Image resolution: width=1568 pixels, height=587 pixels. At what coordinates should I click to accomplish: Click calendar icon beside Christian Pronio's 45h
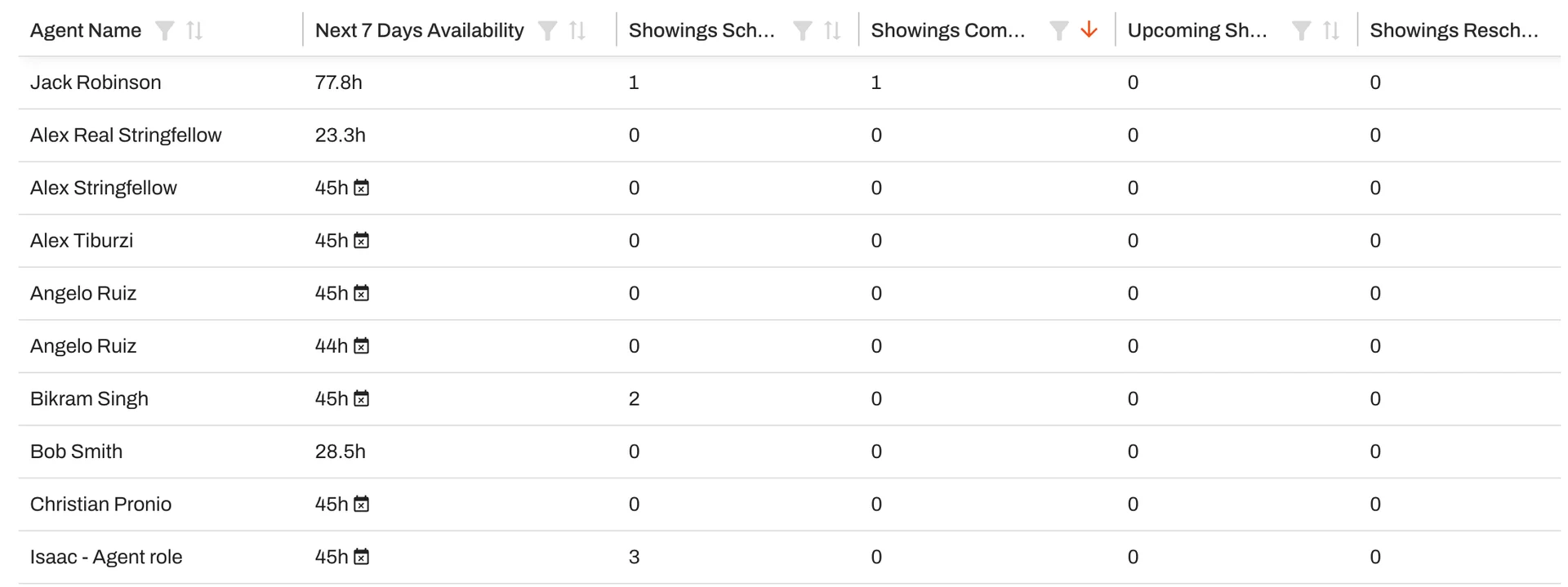point(363,504)
